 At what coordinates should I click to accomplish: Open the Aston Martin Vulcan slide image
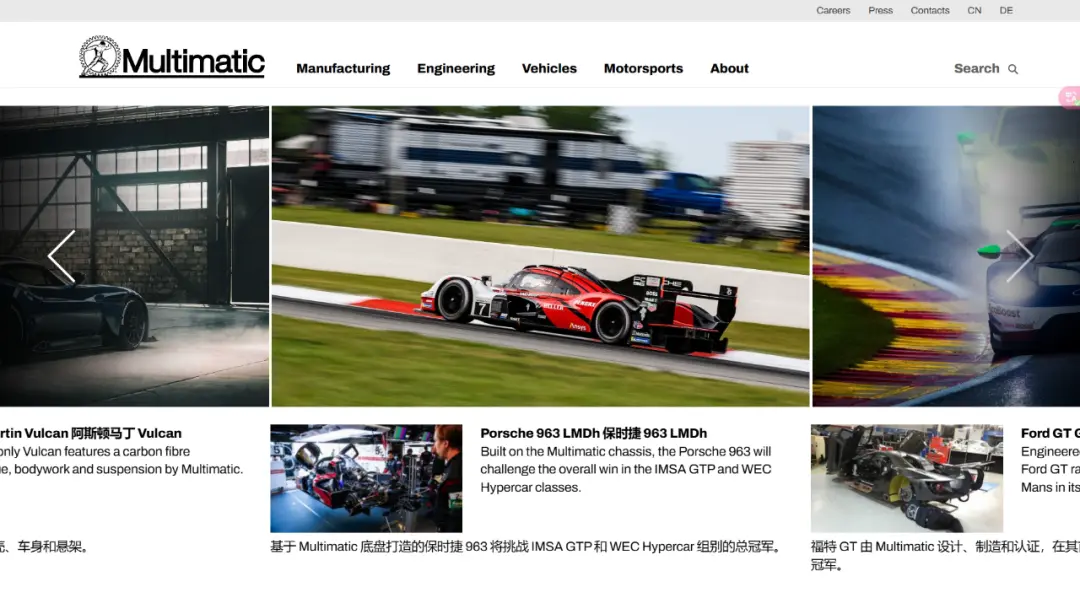click(134, 256)
